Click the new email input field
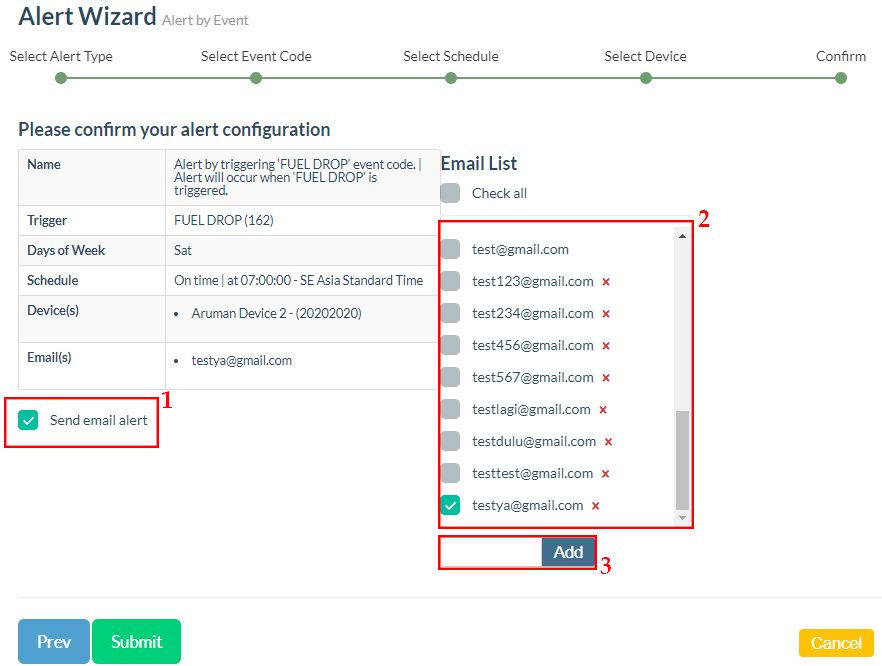 (x=491, y=552)
